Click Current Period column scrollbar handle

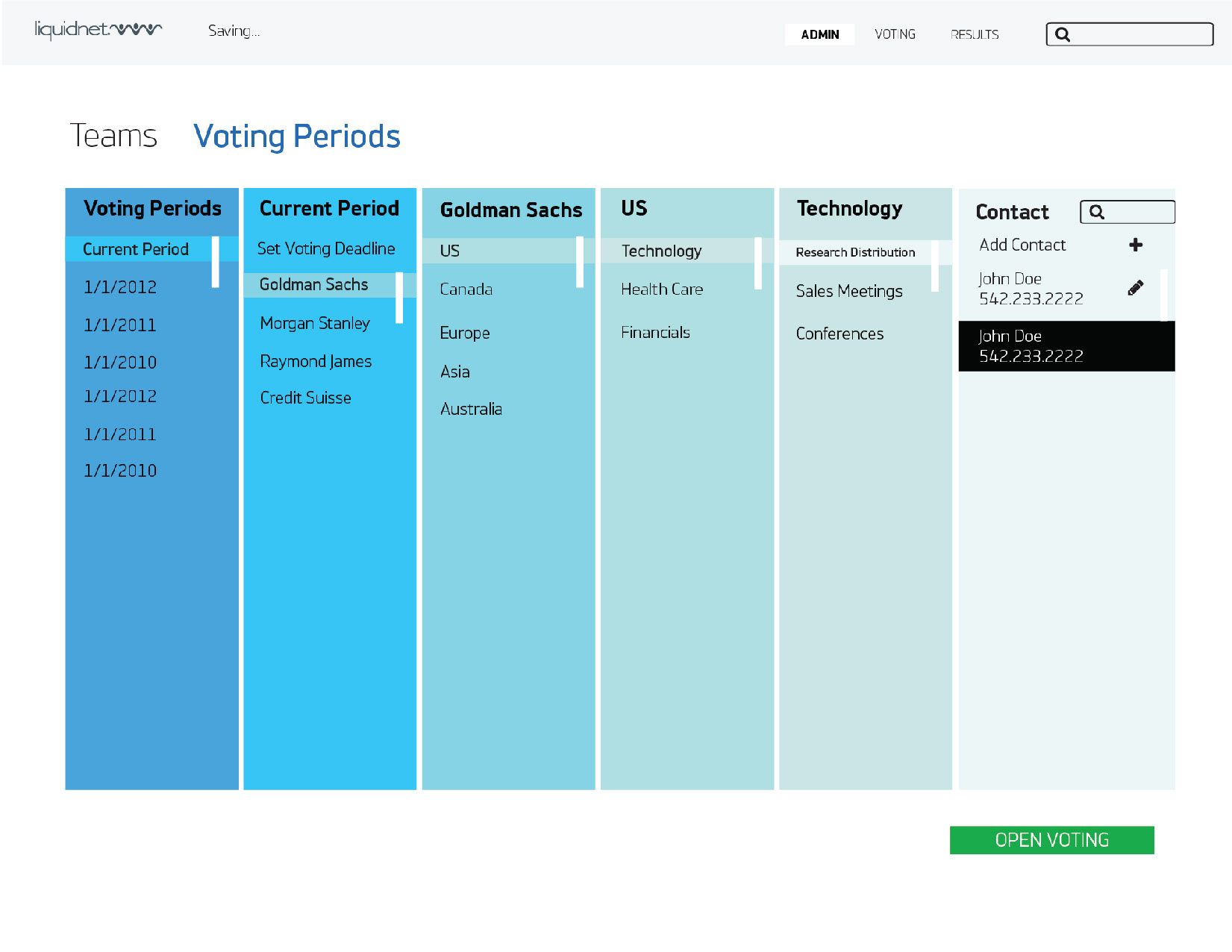[399, 298]
